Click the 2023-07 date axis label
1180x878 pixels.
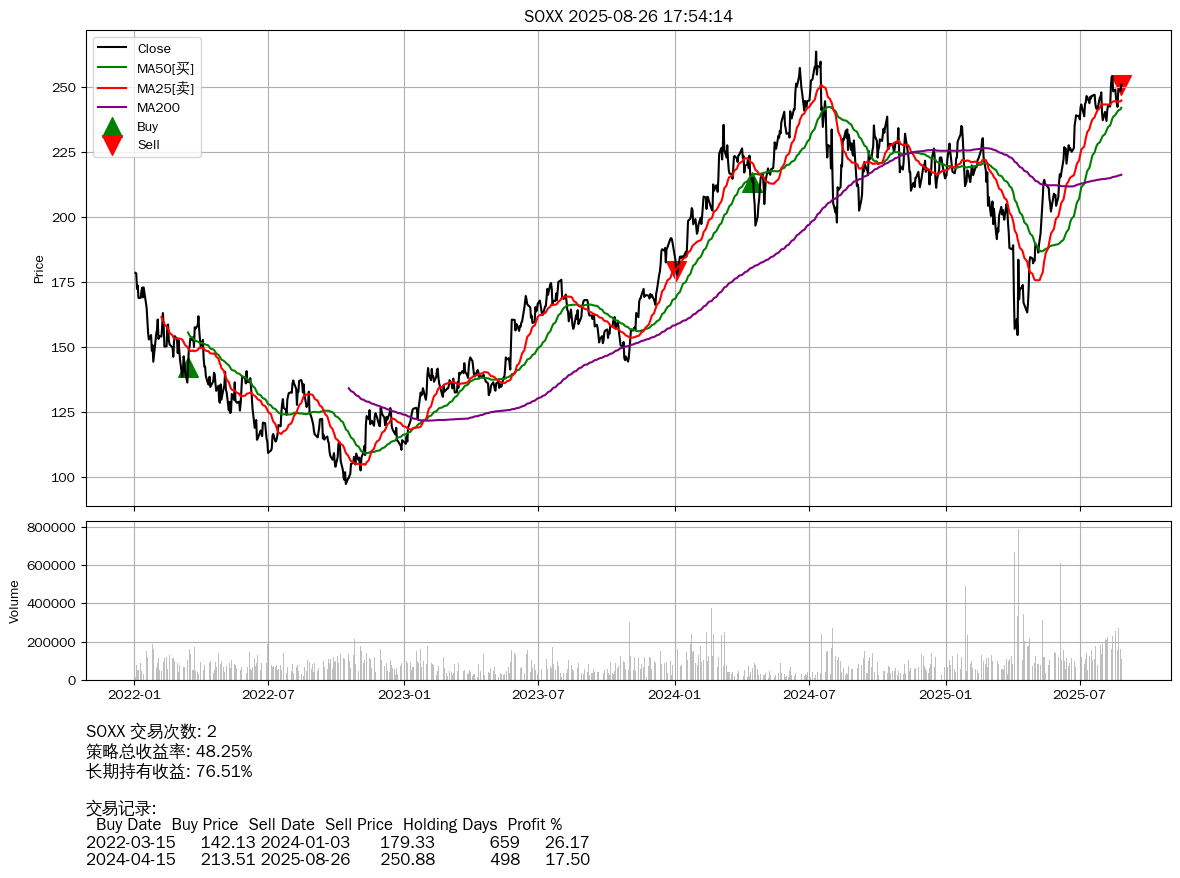click(539, 695)
